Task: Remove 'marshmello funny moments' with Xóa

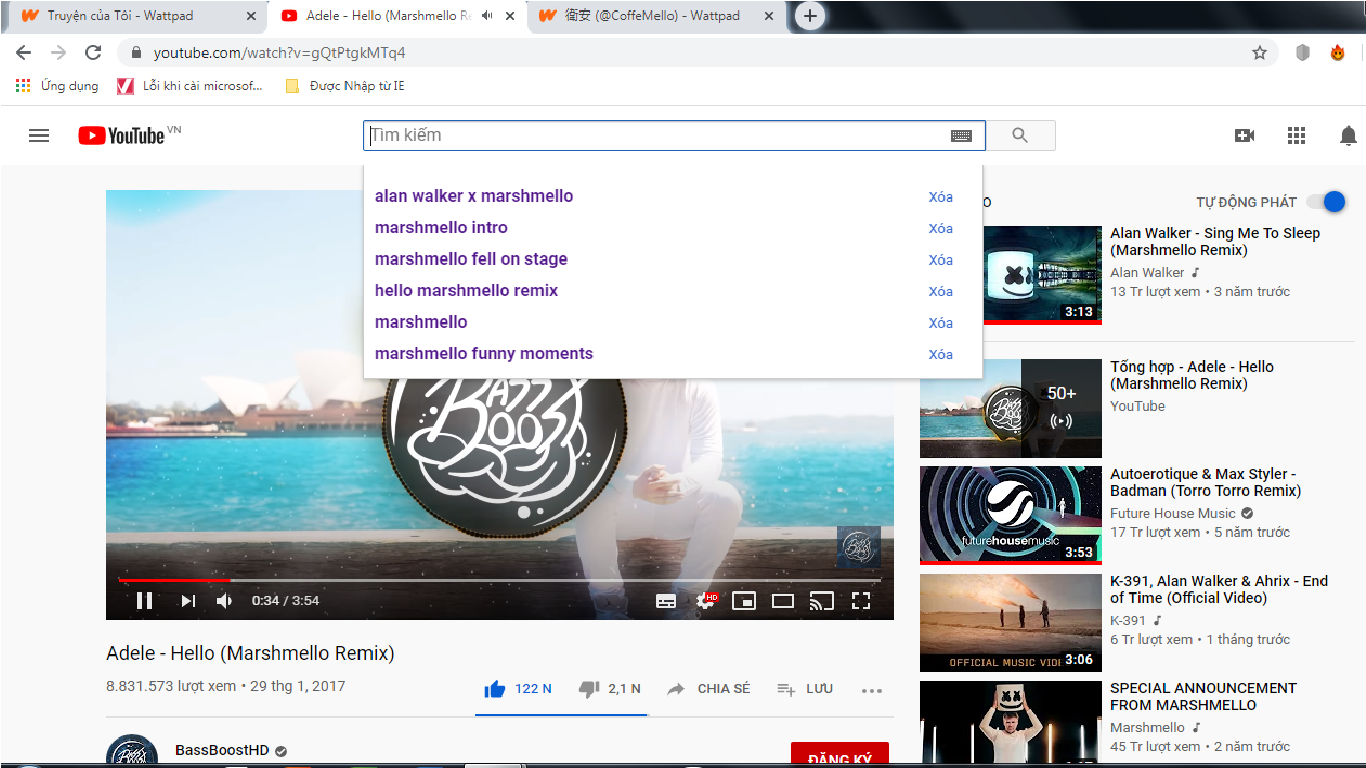Action: [x=940, y=354]
